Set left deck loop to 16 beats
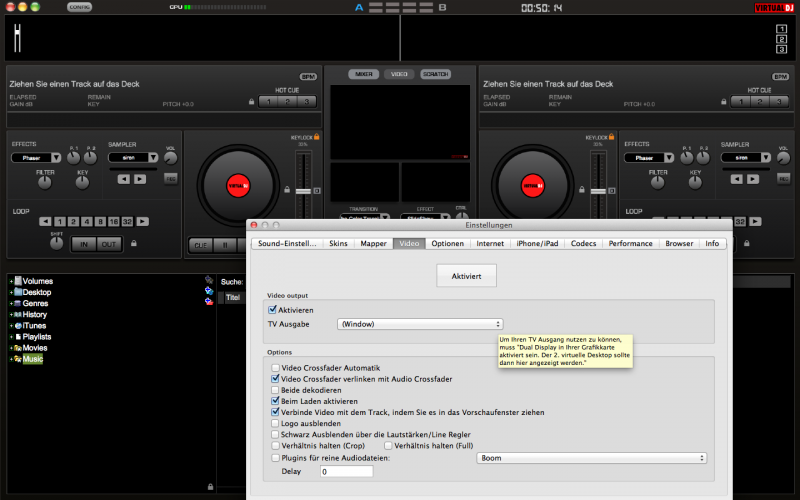Image resolution: width=800 pixels, height=500 pixels. tap(114, 221)
